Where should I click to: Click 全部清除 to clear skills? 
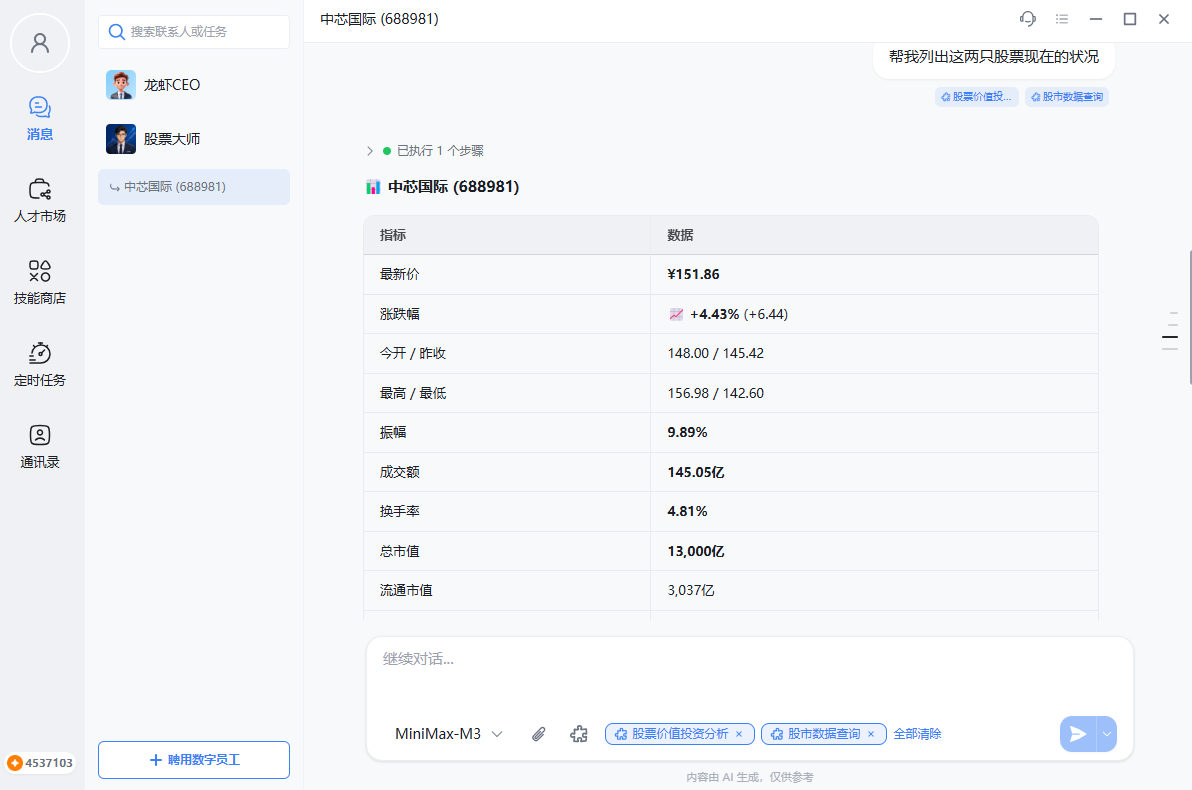click(917, 734)
